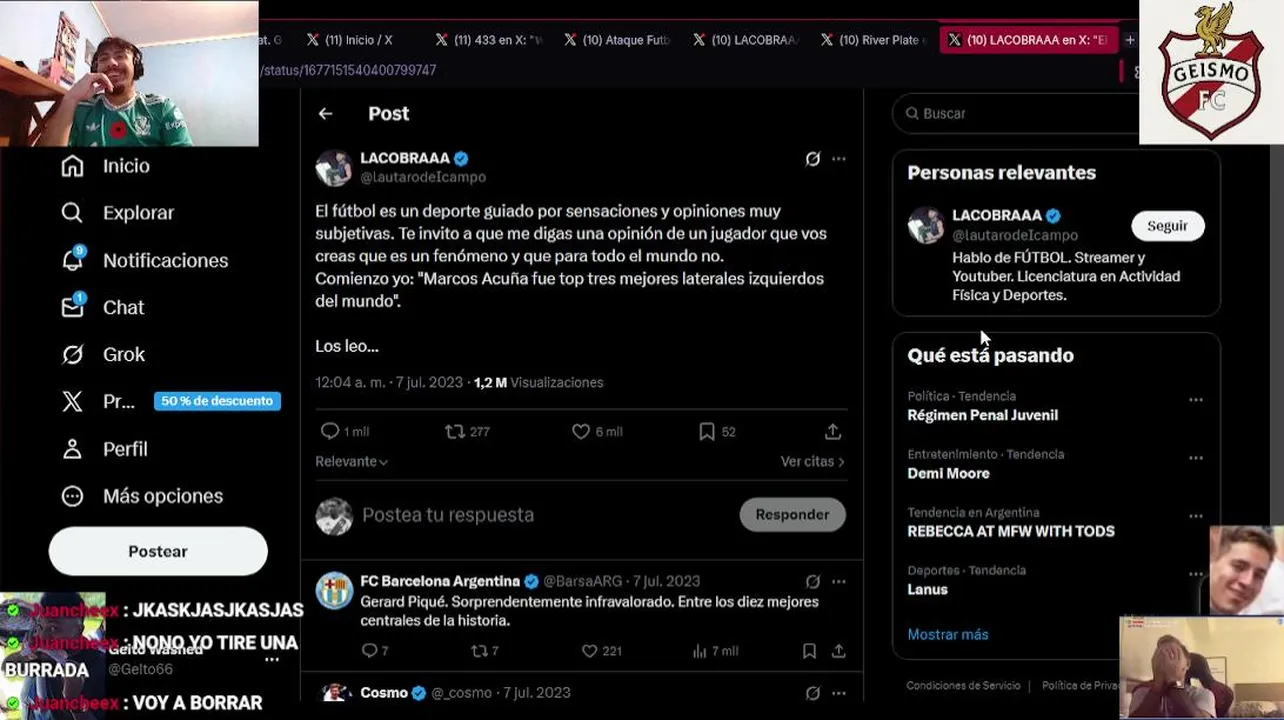Open Condiciones de Servicio link
The height and width of the screenshot is (720, 1284).
[x=963, y=686]
